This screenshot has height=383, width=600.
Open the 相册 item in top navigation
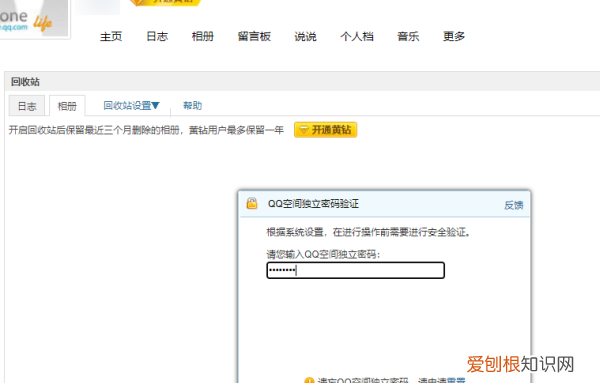click(x=203, y=36)
